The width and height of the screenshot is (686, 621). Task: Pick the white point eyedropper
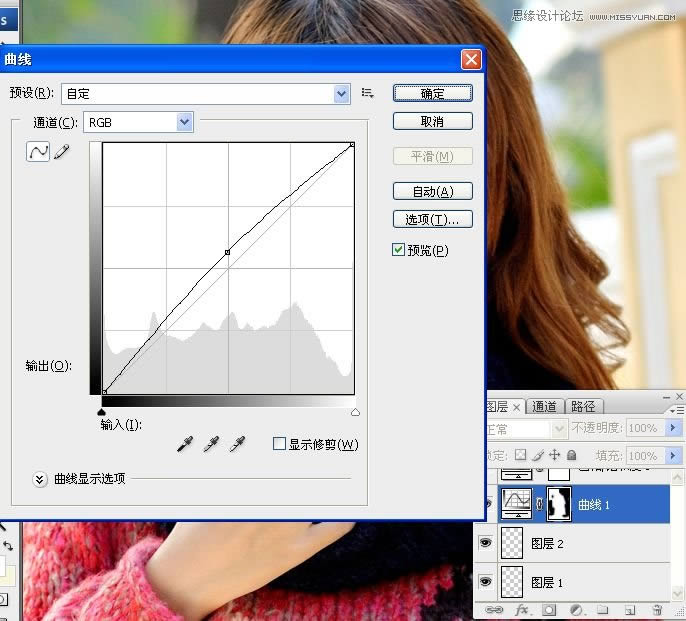pyautogui.click(x=237, y=443)
